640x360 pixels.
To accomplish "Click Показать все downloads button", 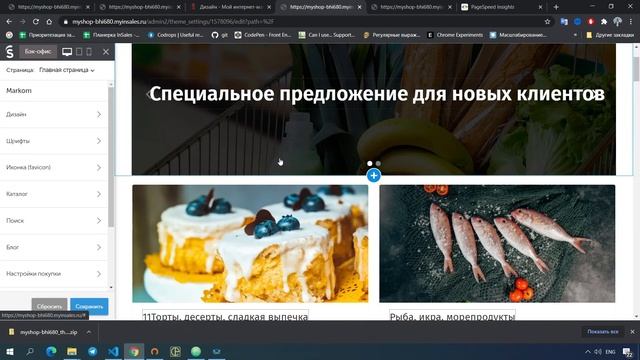I will pos(602,332).
